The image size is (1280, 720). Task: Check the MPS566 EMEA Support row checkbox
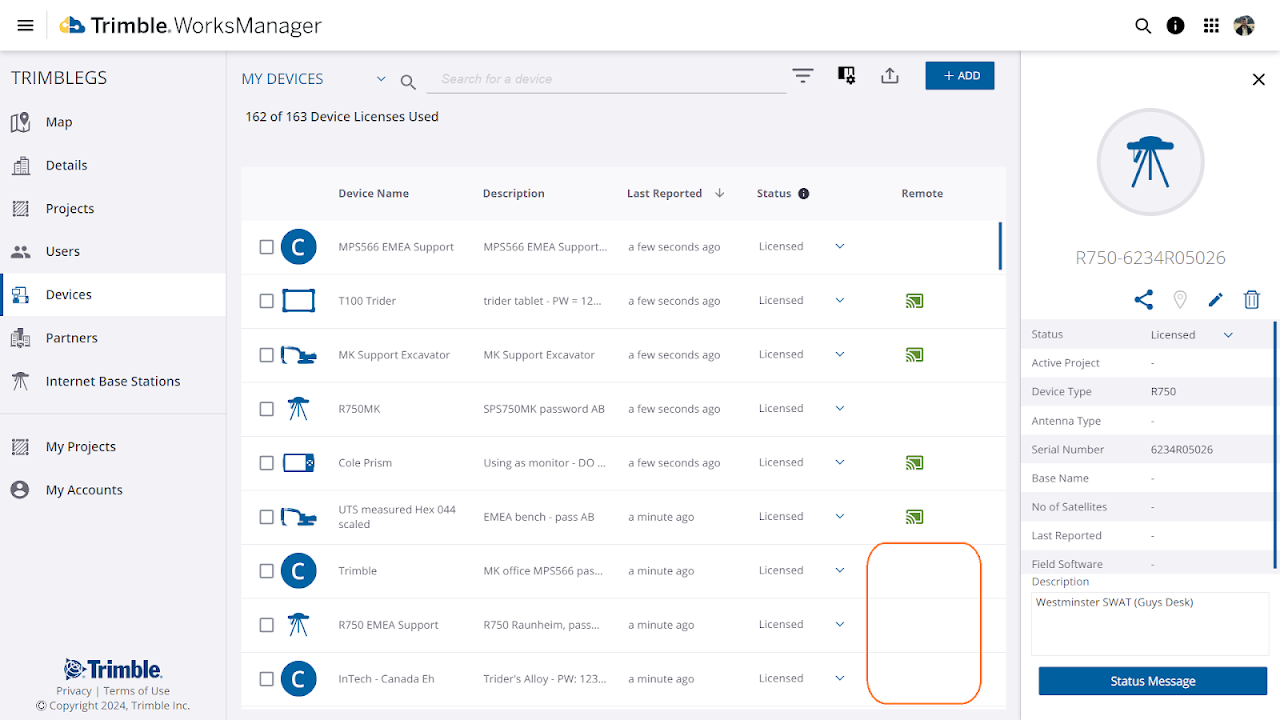(267, 247)
